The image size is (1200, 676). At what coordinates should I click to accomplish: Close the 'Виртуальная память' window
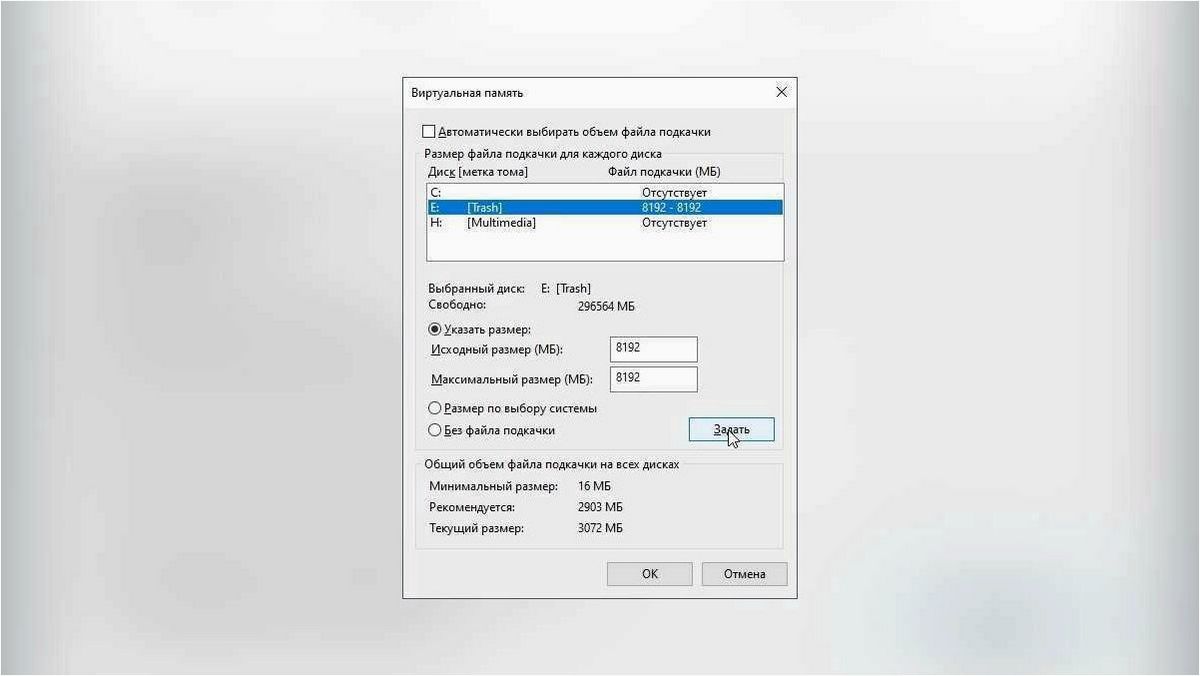[781, 92]
